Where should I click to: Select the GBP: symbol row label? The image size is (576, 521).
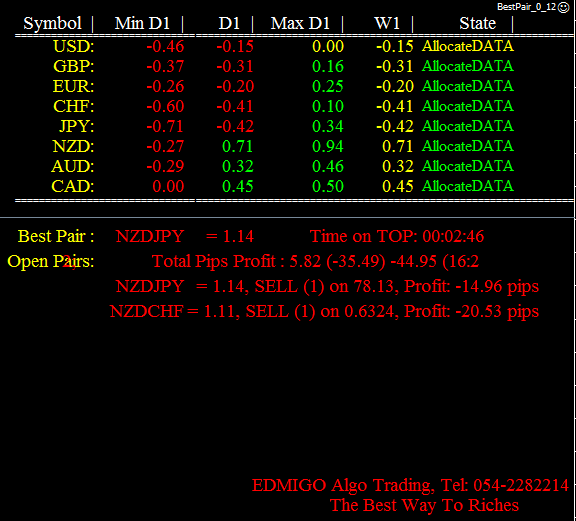click(73, 66)
